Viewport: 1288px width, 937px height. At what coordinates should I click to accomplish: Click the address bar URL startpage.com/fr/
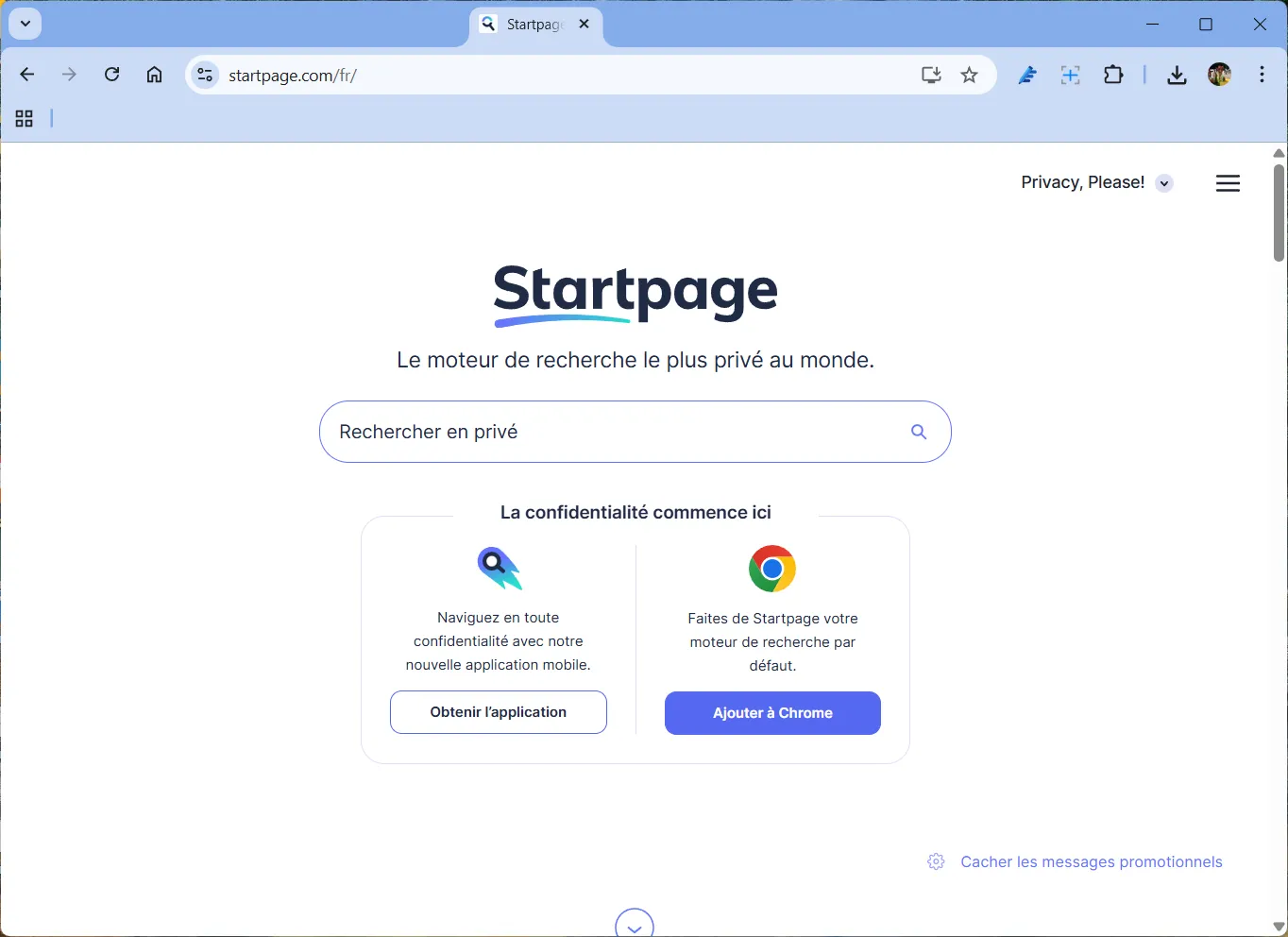(293, 76)
